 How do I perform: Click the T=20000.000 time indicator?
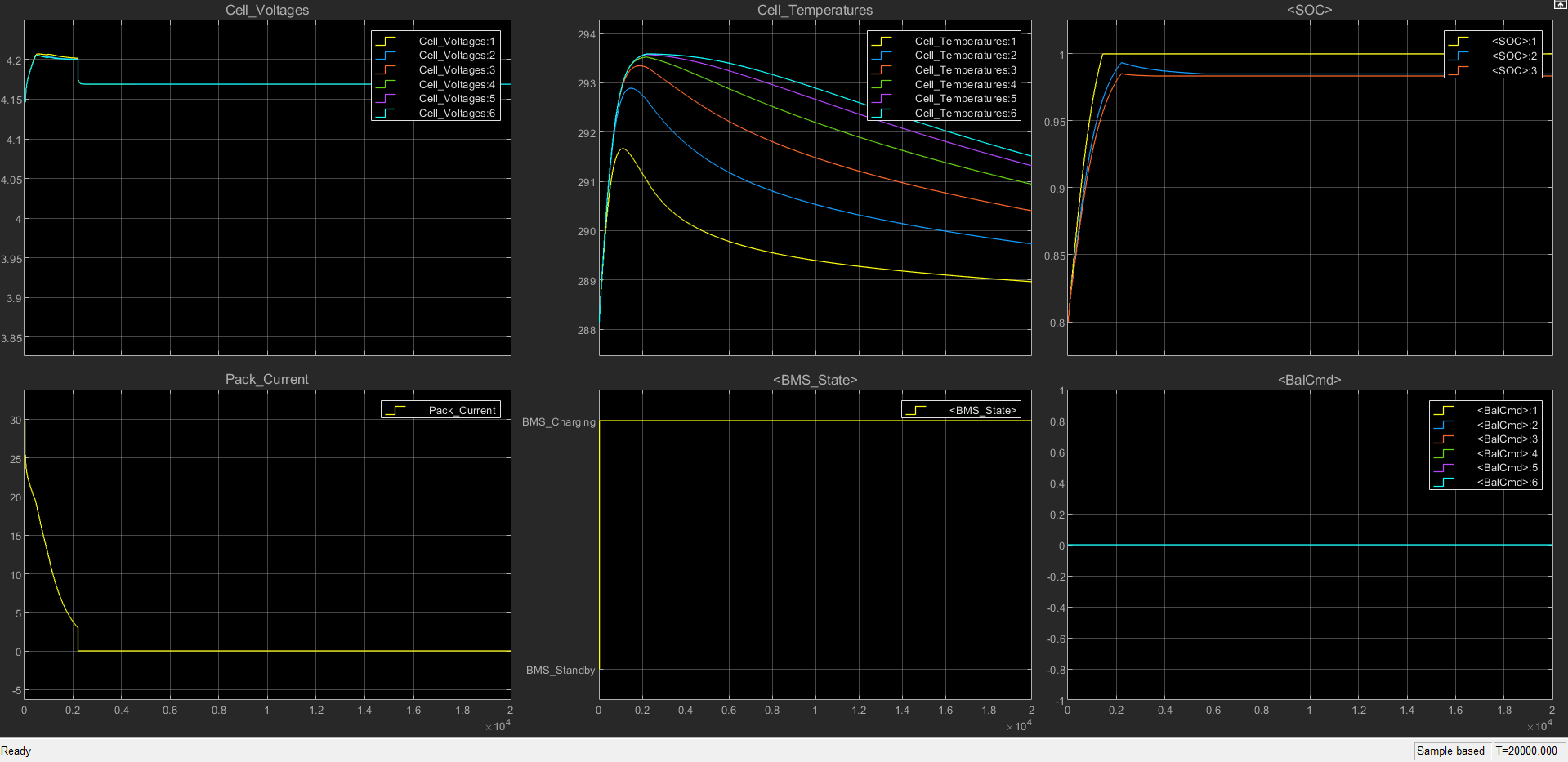click(1526, 751)
